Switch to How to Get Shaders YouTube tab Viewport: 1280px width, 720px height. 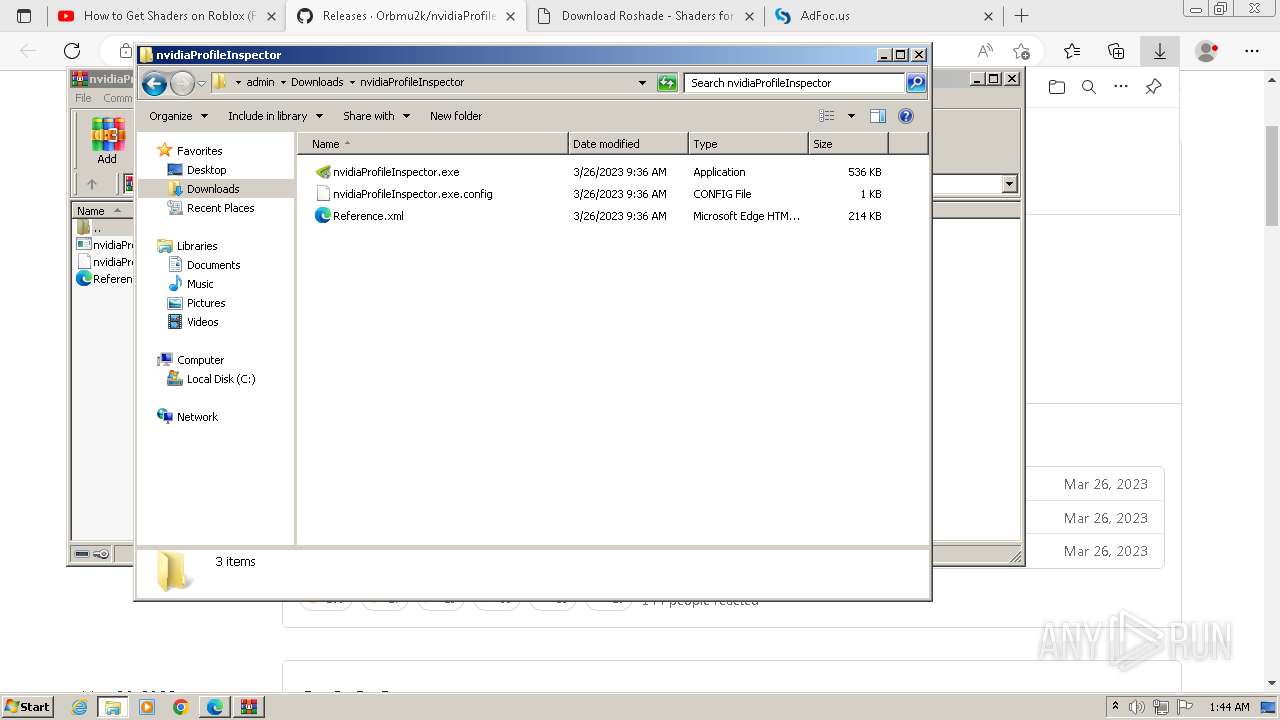coord(166,16)
